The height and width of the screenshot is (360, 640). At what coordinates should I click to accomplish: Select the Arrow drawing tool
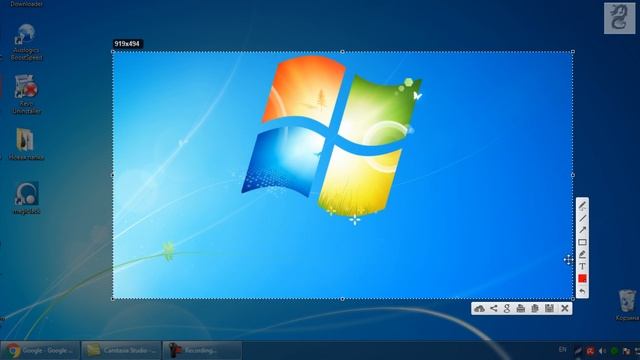point(582,230)
